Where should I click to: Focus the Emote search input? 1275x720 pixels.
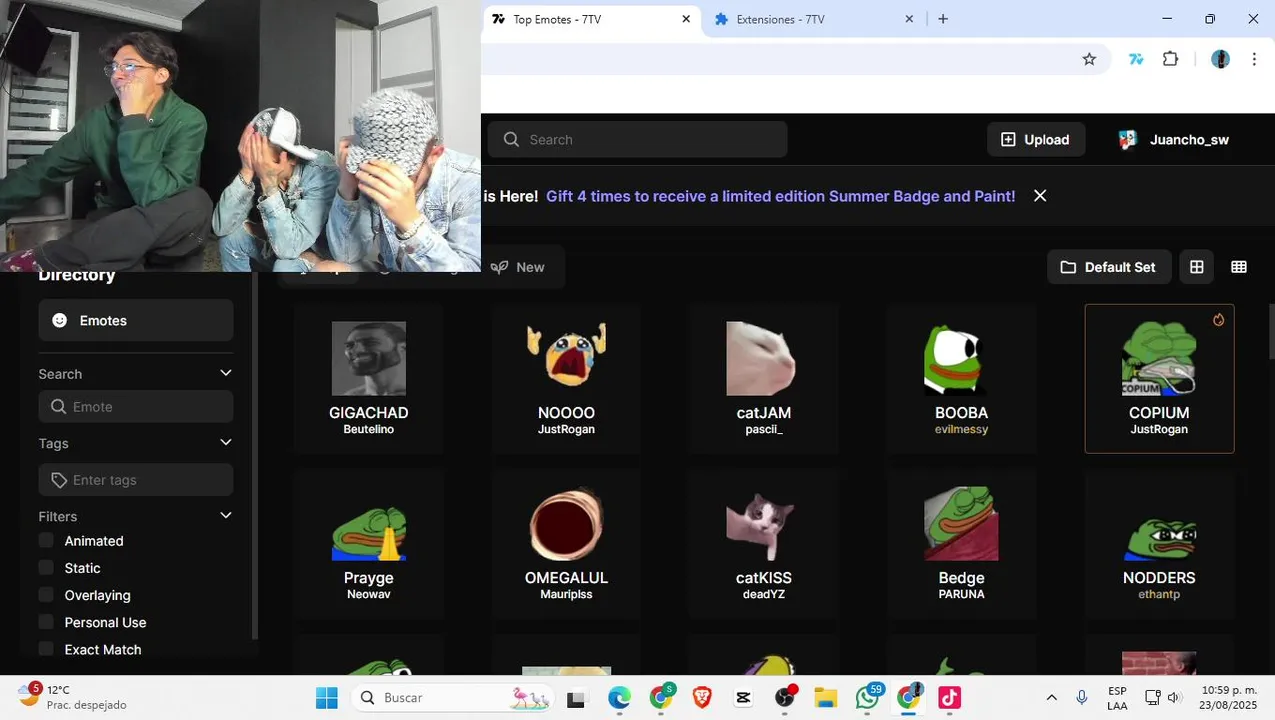coord(136,407)
